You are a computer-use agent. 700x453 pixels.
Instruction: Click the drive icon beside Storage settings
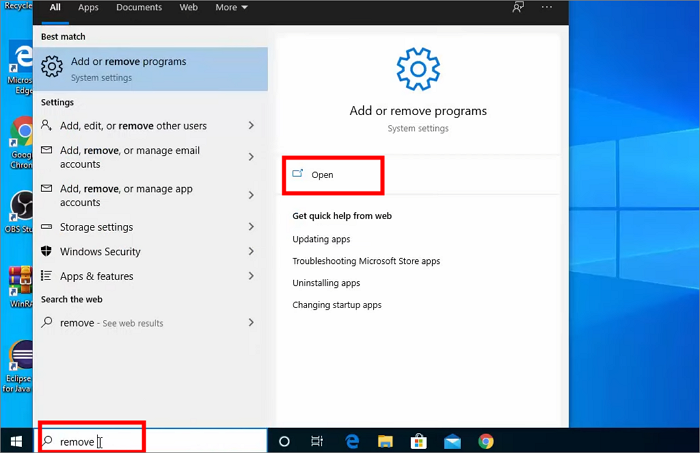pos(46,227)
